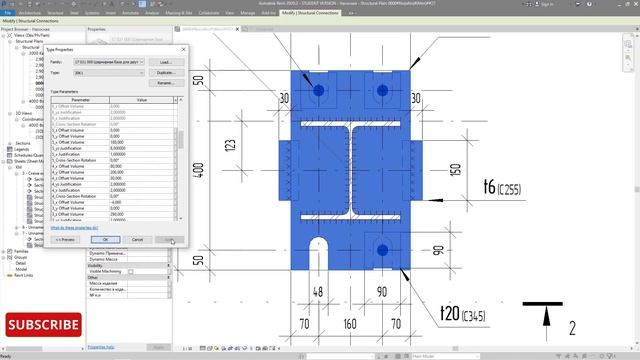
Task: Click the Parameter column header
Action: (80, 100)
